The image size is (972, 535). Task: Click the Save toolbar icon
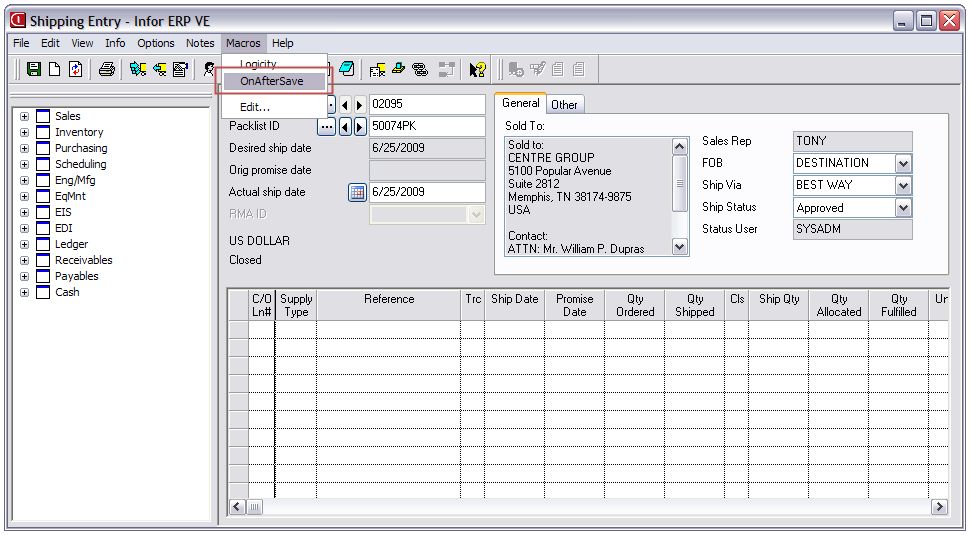pos(33,69)
